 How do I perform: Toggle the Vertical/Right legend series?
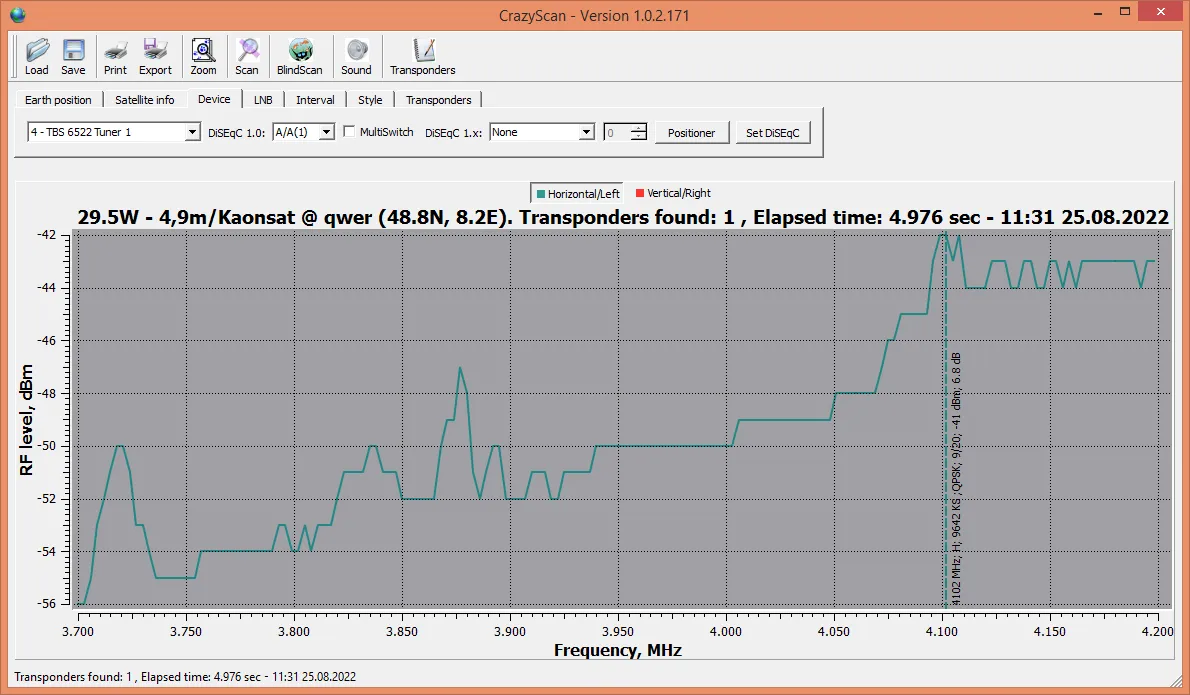coord(673,193)
